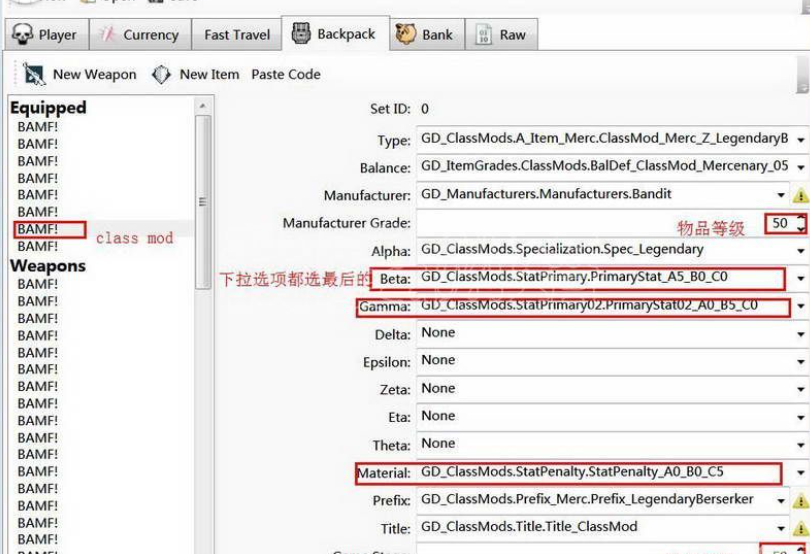Screen dimensions: 810x554
Task: Click Paste Code button
Action: click(286, 75)
